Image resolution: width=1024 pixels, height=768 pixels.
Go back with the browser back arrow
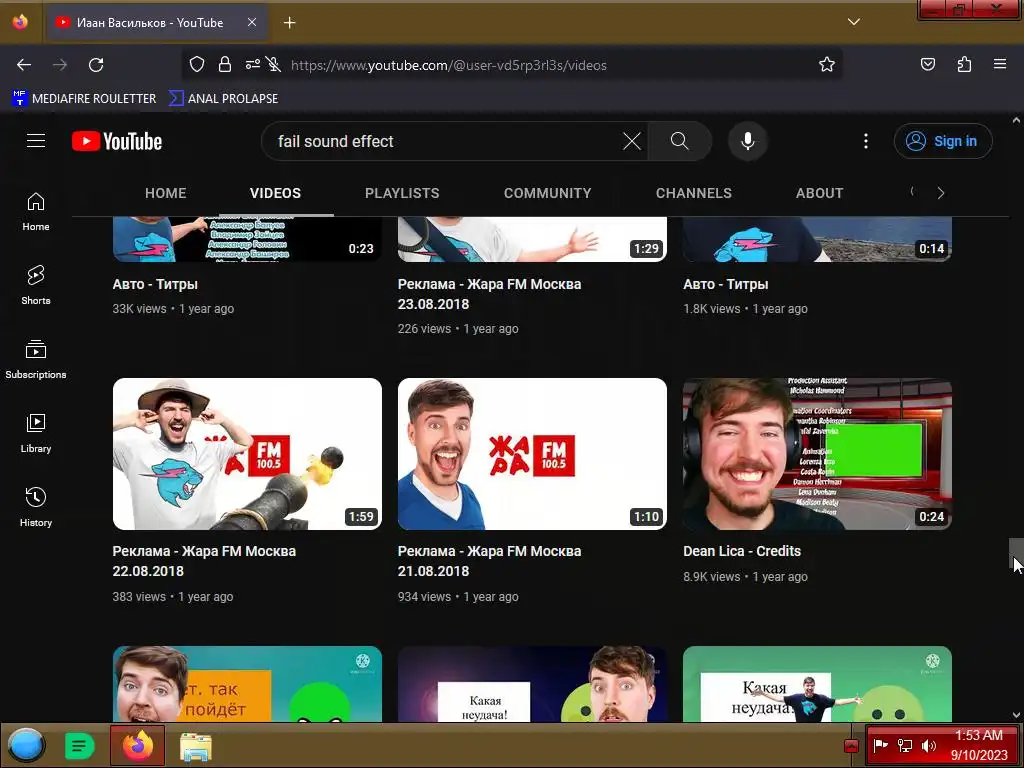(24, 65)
